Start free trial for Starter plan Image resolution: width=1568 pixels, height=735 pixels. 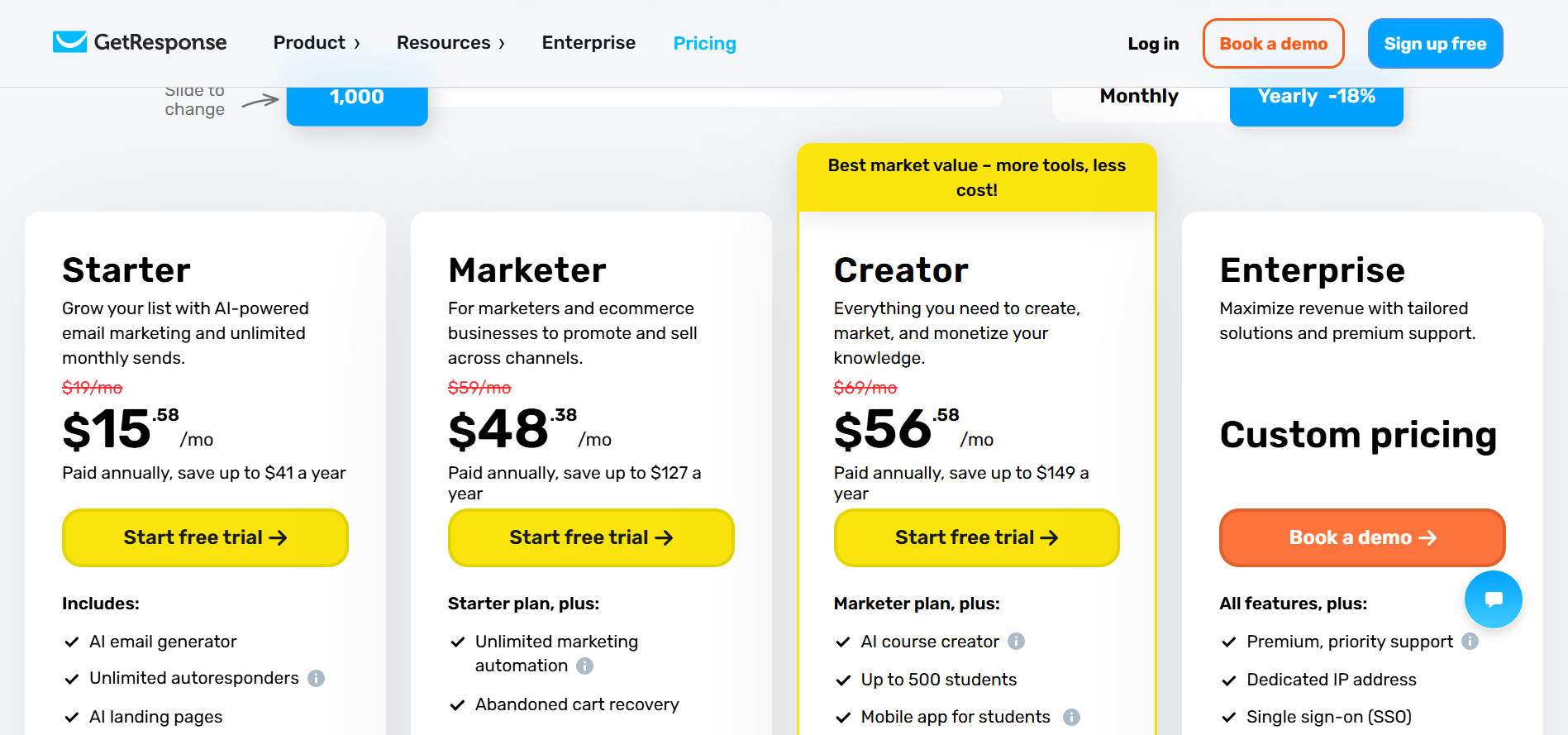205,537
